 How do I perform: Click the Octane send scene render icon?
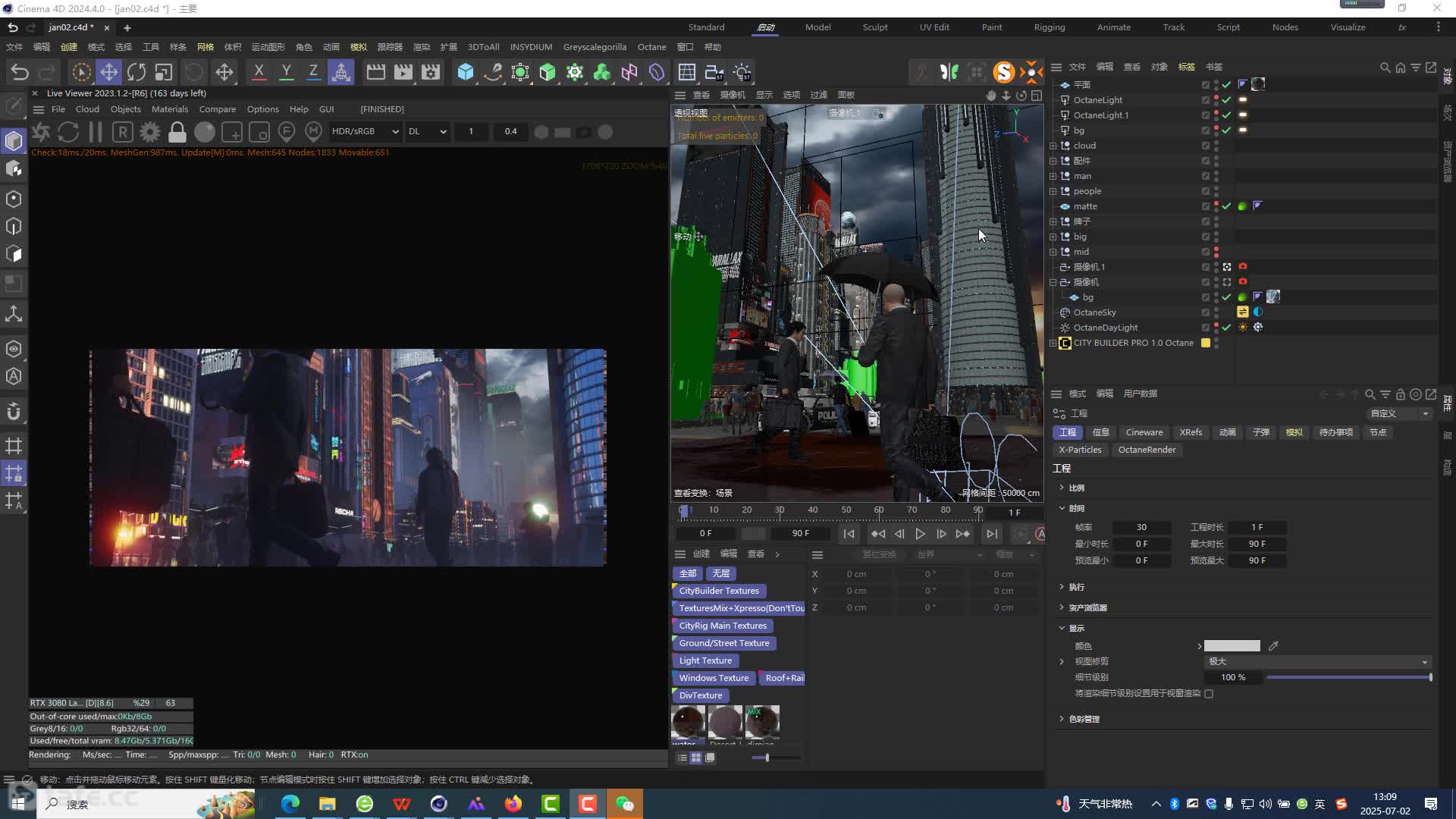(x=41, y=132)
